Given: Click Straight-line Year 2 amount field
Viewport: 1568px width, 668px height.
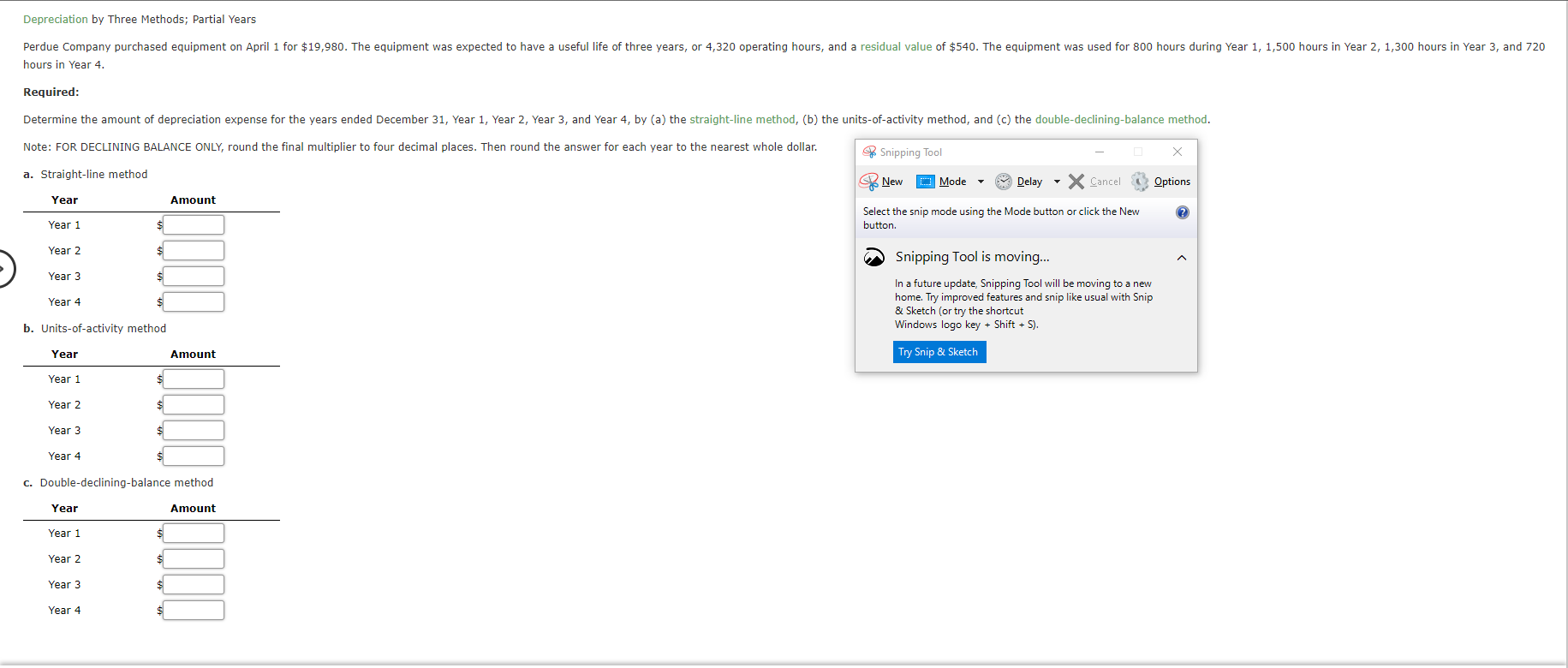Looking at the screenshot, I should (x=194, y=251).
